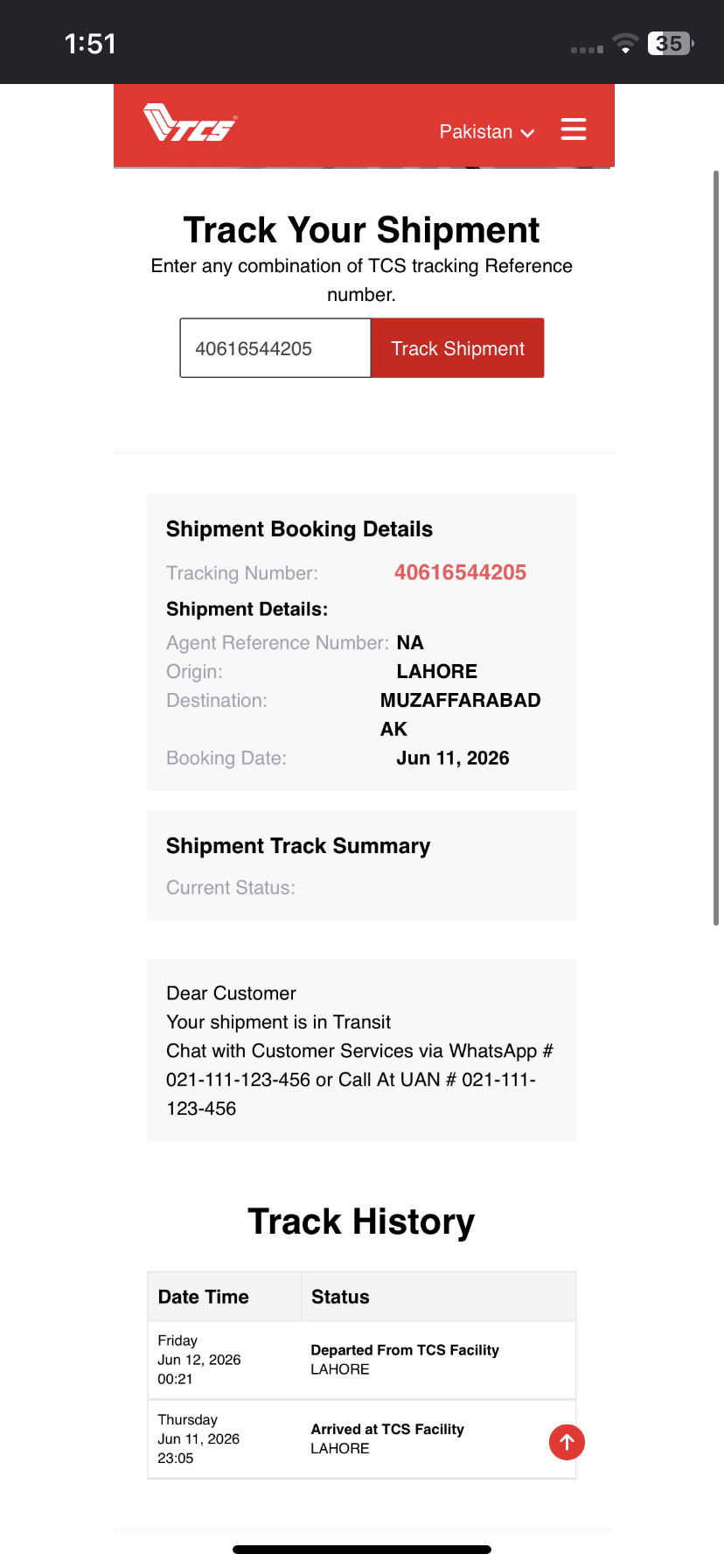The width and height of the screenshot is (724, 1568).
Task: Tap the clock showing 1:51
Action: [90, 44]
